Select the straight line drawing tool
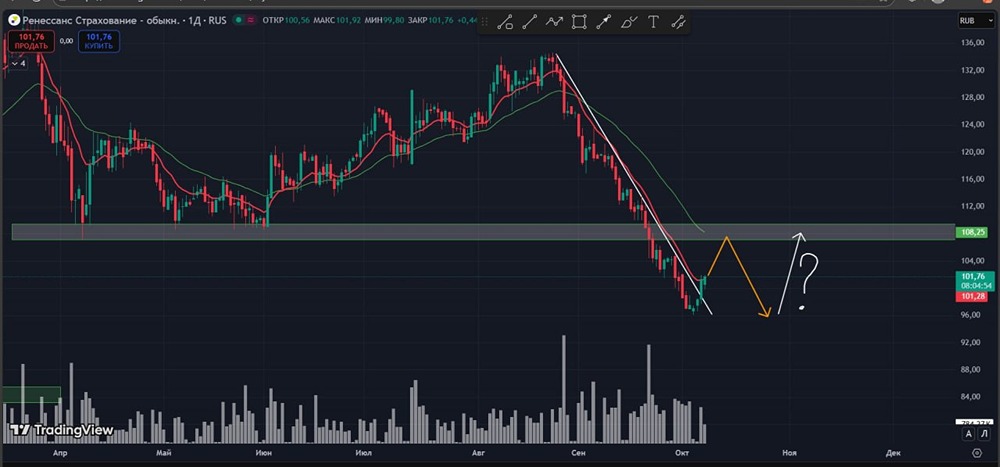Screen dimensions: 1000x467 click(529, 22)
